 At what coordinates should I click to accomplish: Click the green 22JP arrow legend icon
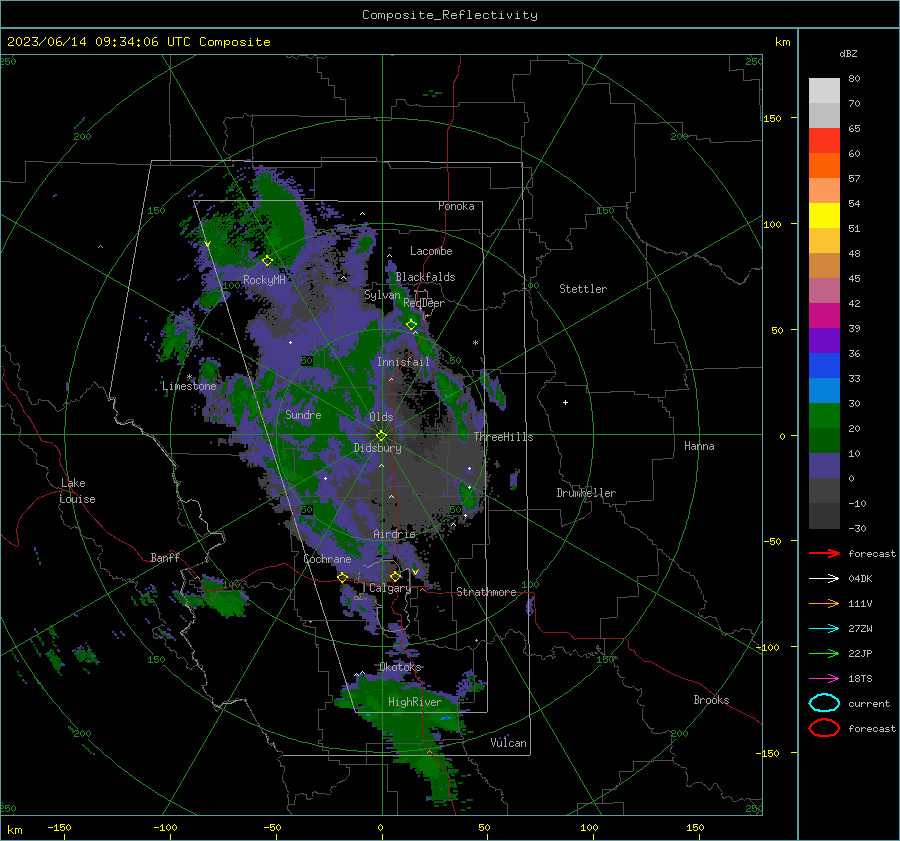[x=824, y=653]
